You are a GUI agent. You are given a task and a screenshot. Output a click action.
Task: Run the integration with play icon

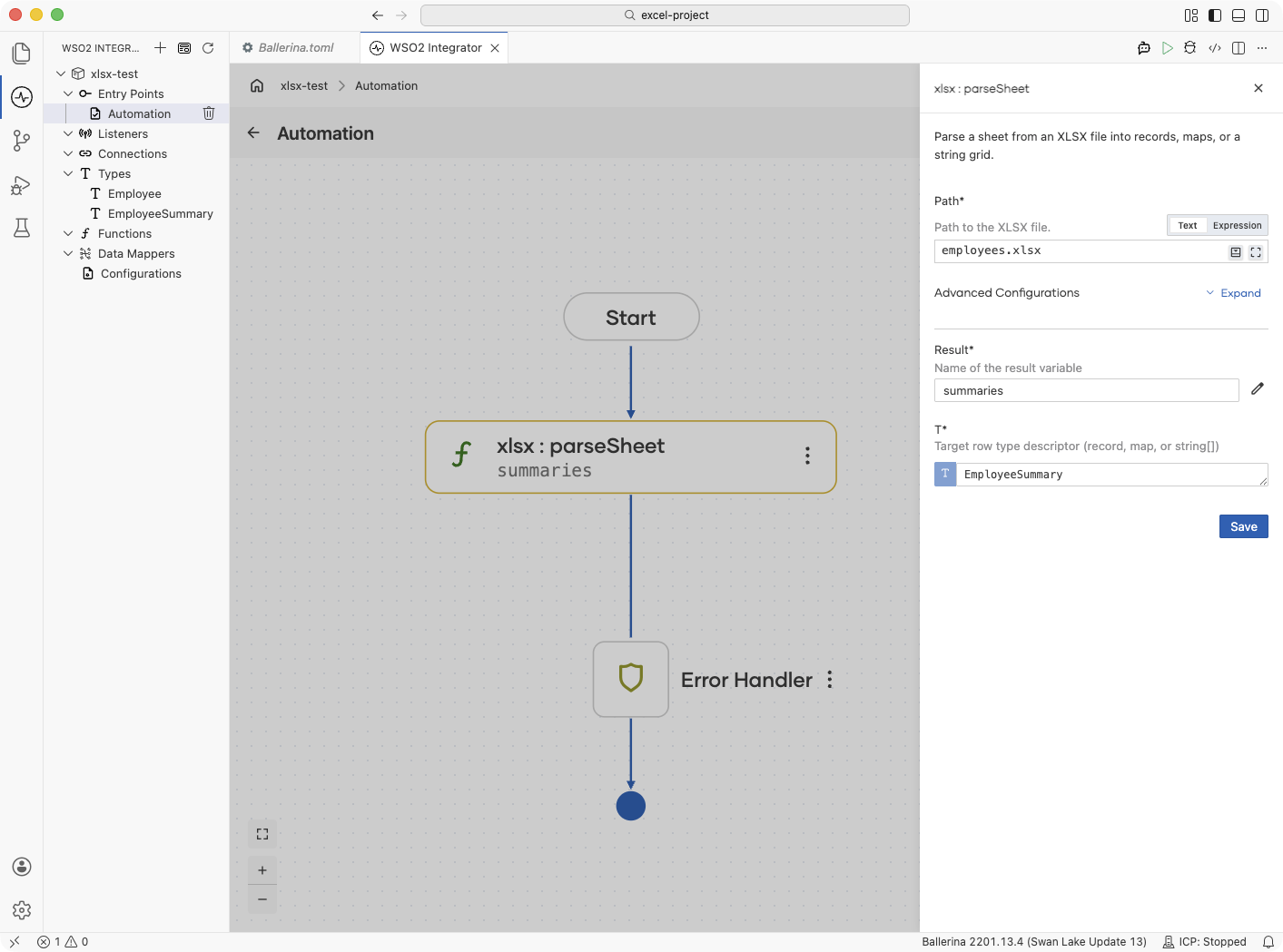tap(1168, 48)
